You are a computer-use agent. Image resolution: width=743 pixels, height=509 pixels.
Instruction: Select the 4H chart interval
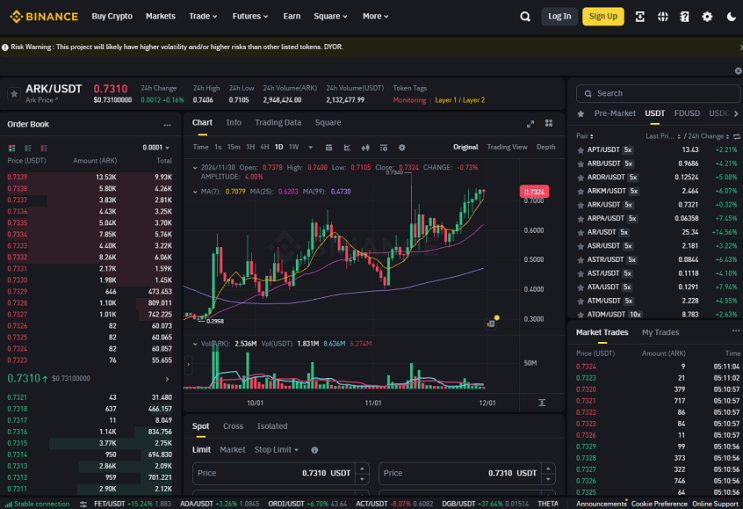click(x=264, y=147)
